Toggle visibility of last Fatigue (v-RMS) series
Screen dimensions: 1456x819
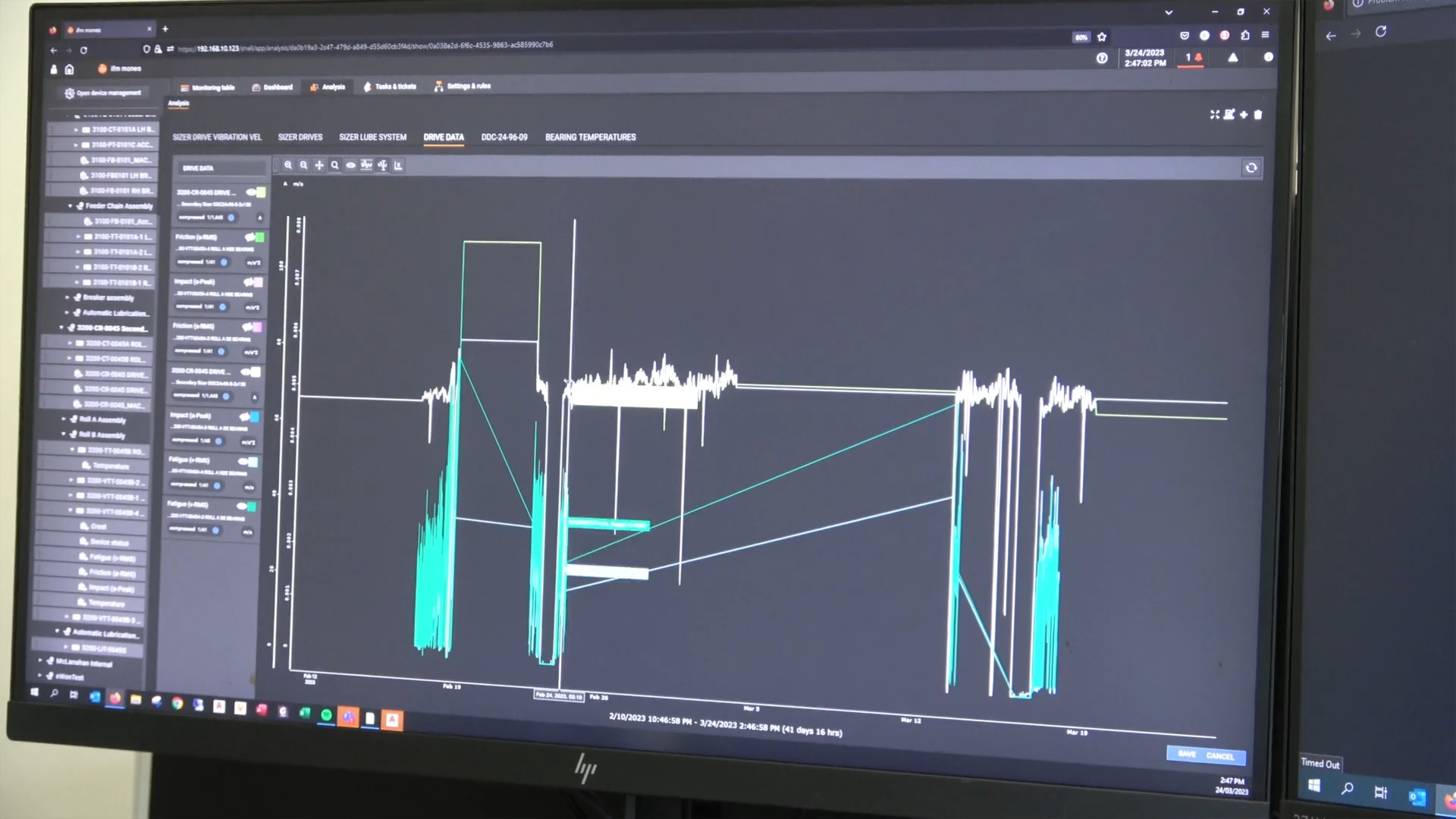241,506
